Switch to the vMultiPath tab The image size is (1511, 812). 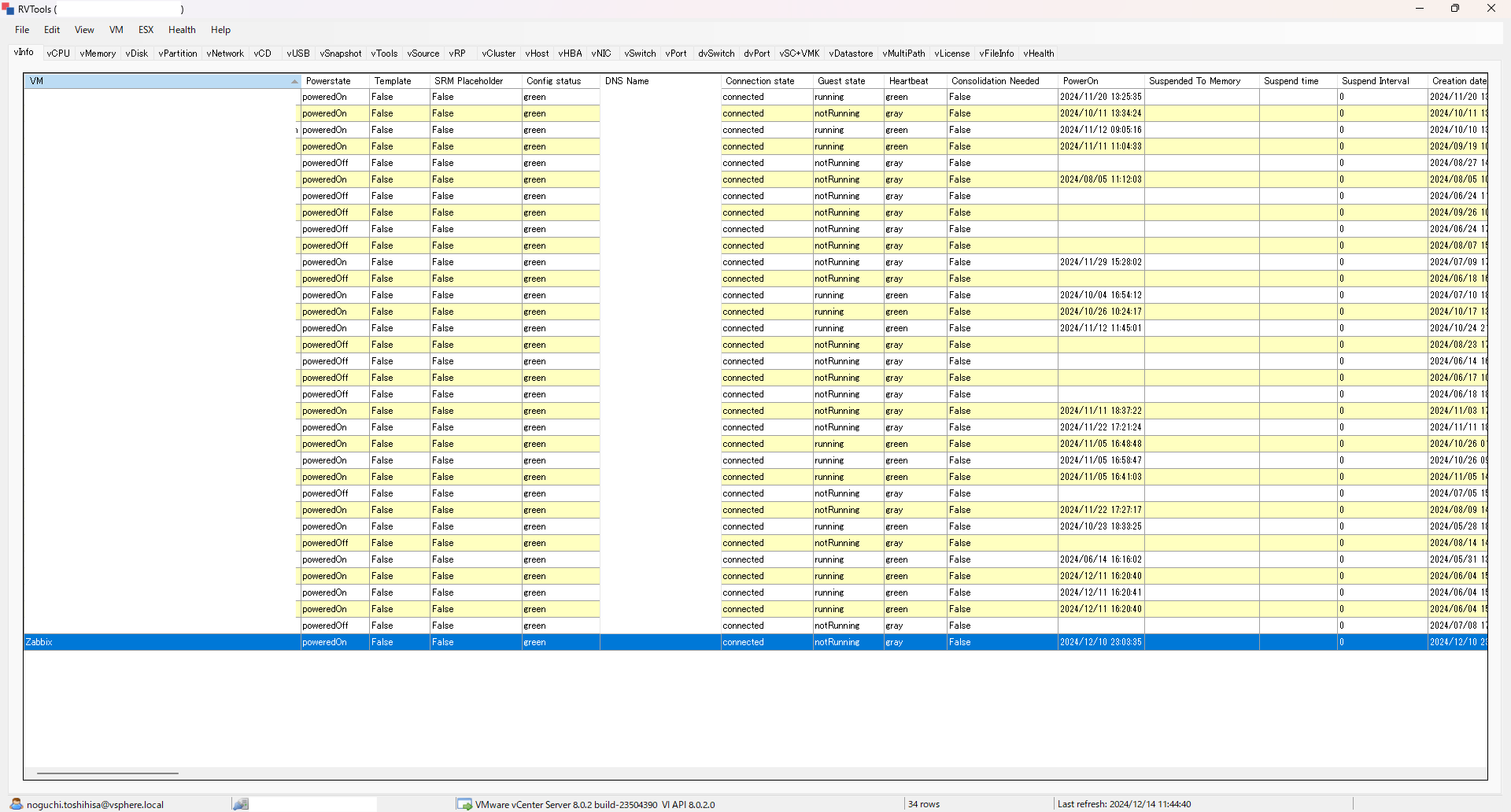point(903,54)
